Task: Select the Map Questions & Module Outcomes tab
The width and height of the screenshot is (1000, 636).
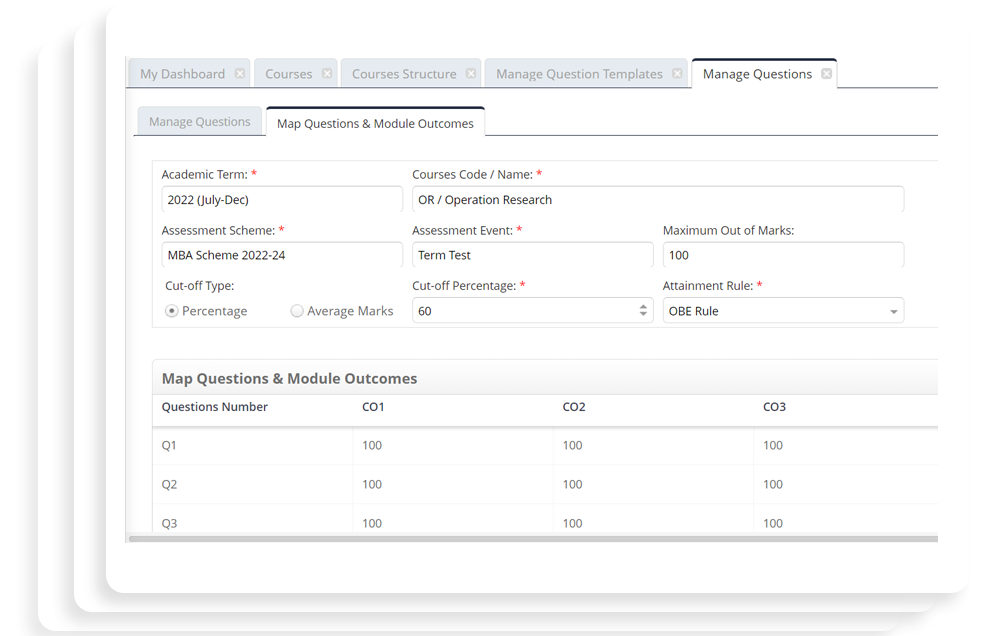Action: pos(375,122)
